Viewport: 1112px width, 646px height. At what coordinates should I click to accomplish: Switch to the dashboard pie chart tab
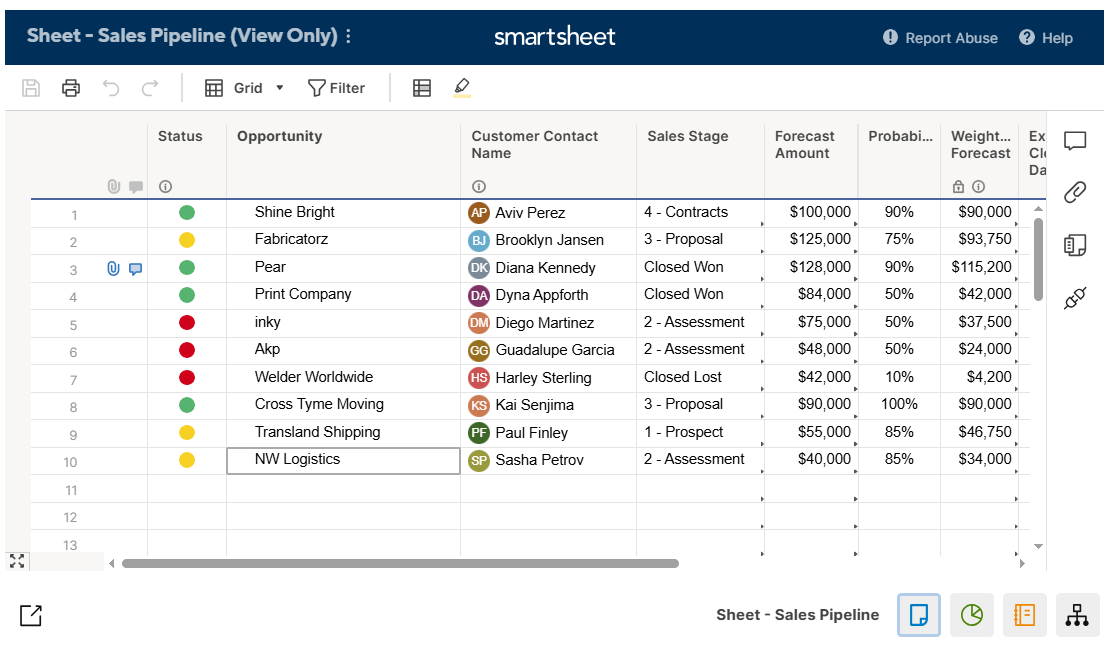pos(970,615)
